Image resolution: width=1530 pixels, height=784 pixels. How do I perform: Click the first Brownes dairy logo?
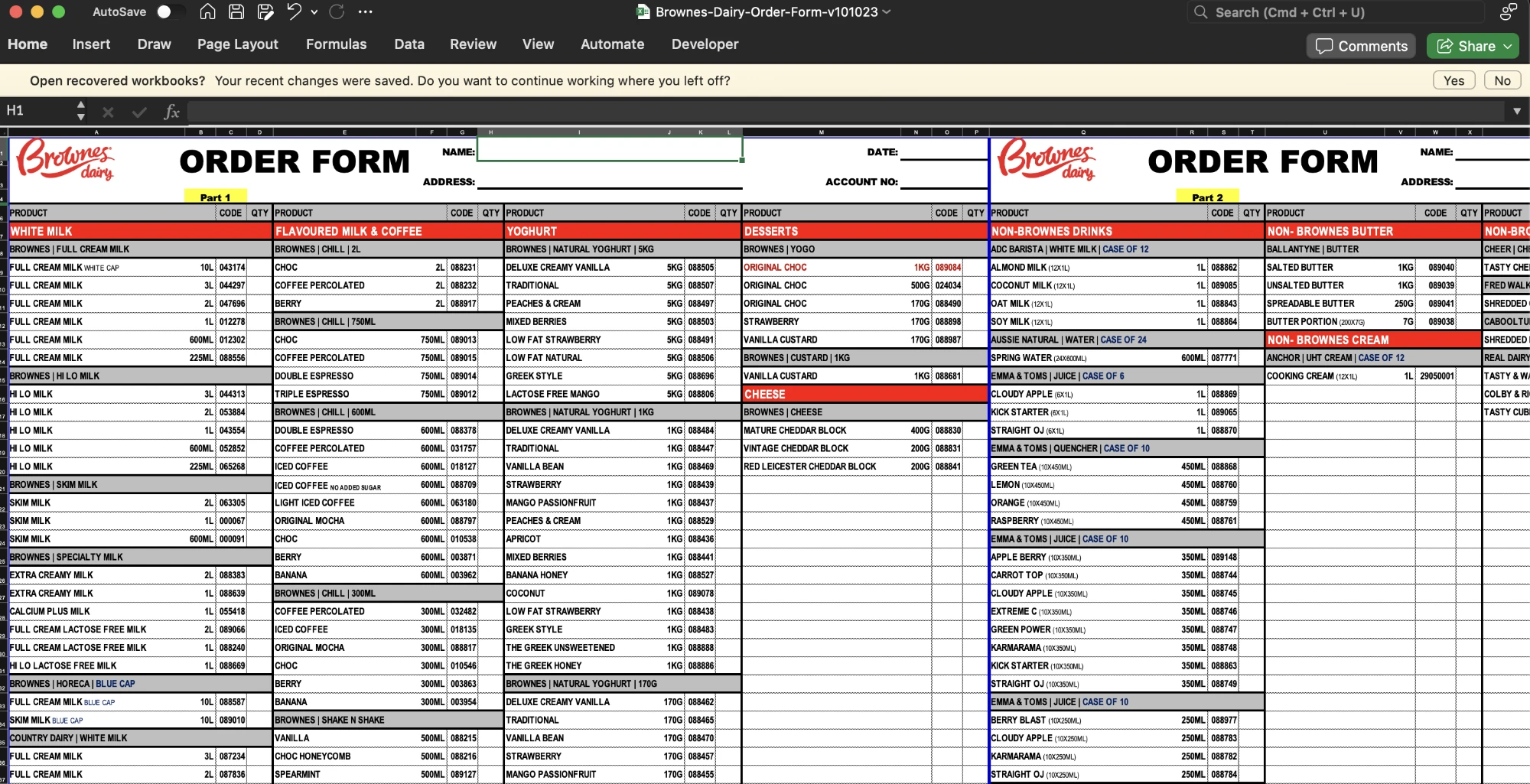tap(66, 159)
